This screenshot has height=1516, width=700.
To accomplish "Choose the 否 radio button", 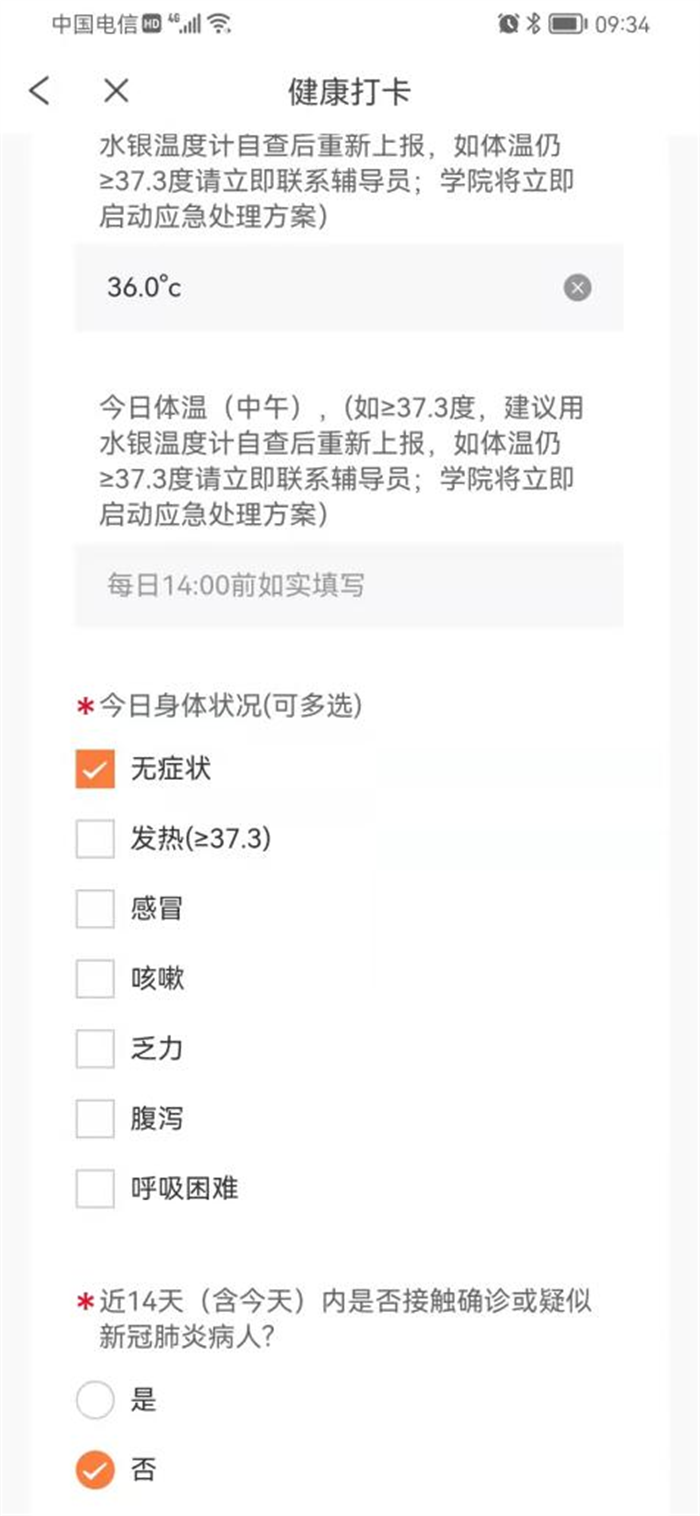I will [x=95, y=1470].
